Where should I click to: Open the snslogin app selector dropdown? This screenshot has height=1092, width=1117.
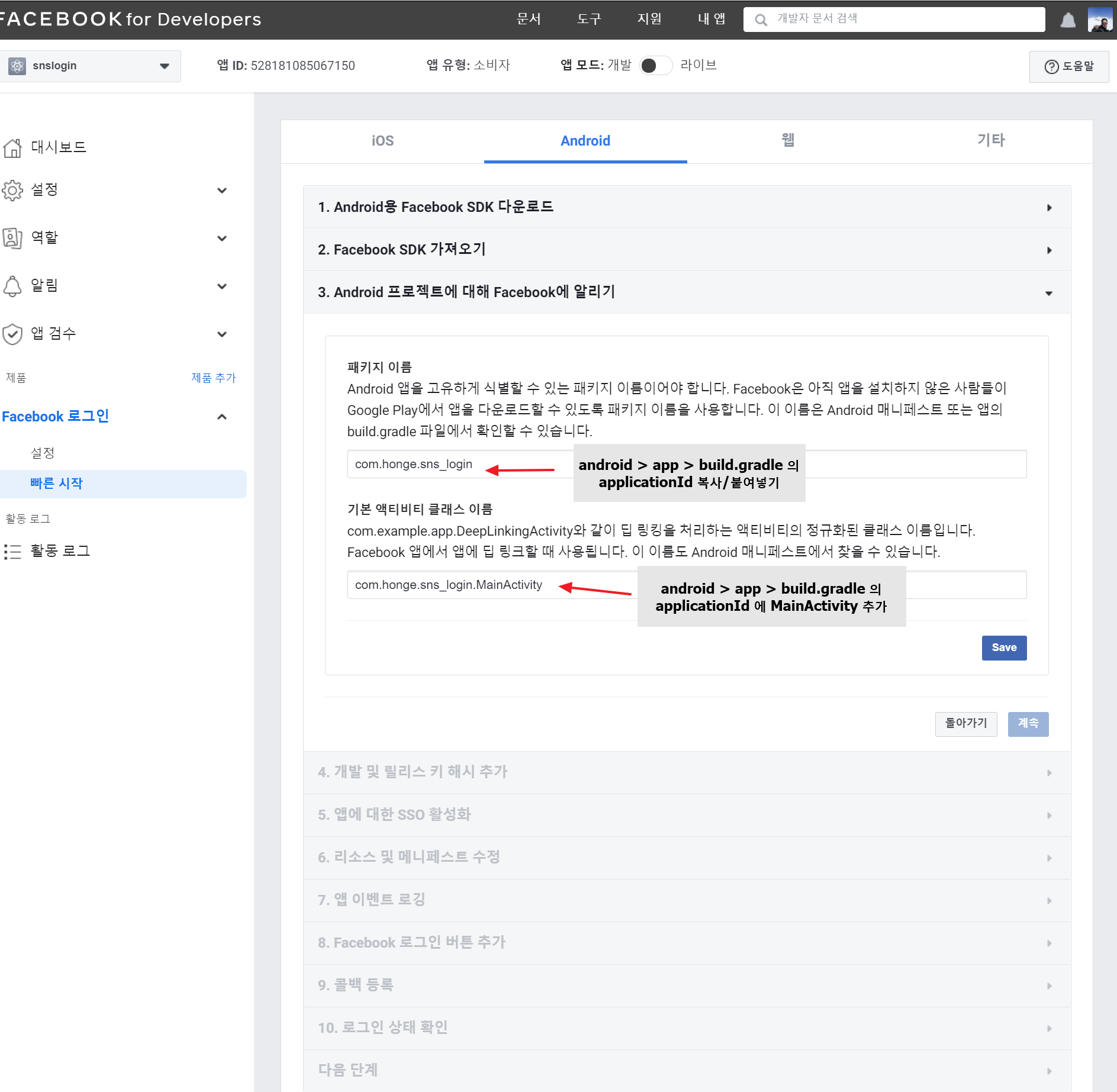[90, 66]
